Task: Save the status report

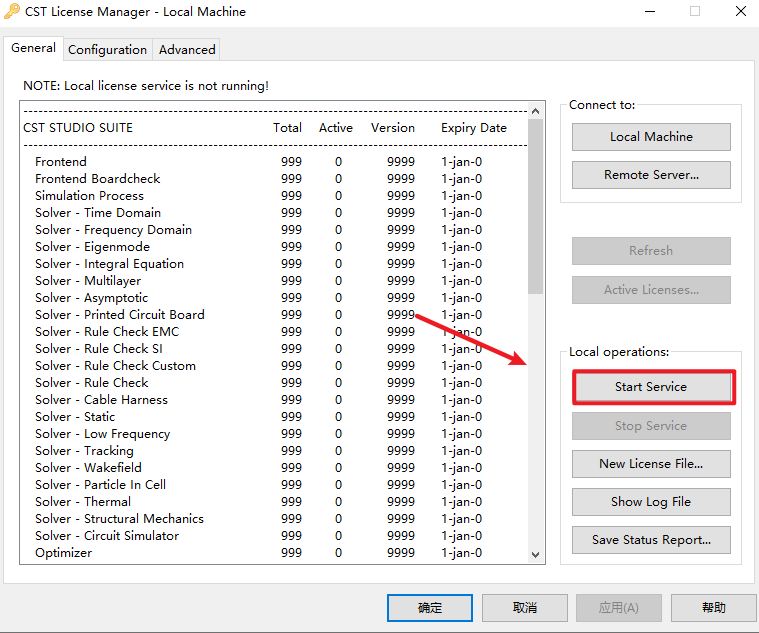Action: click(651, 540)
